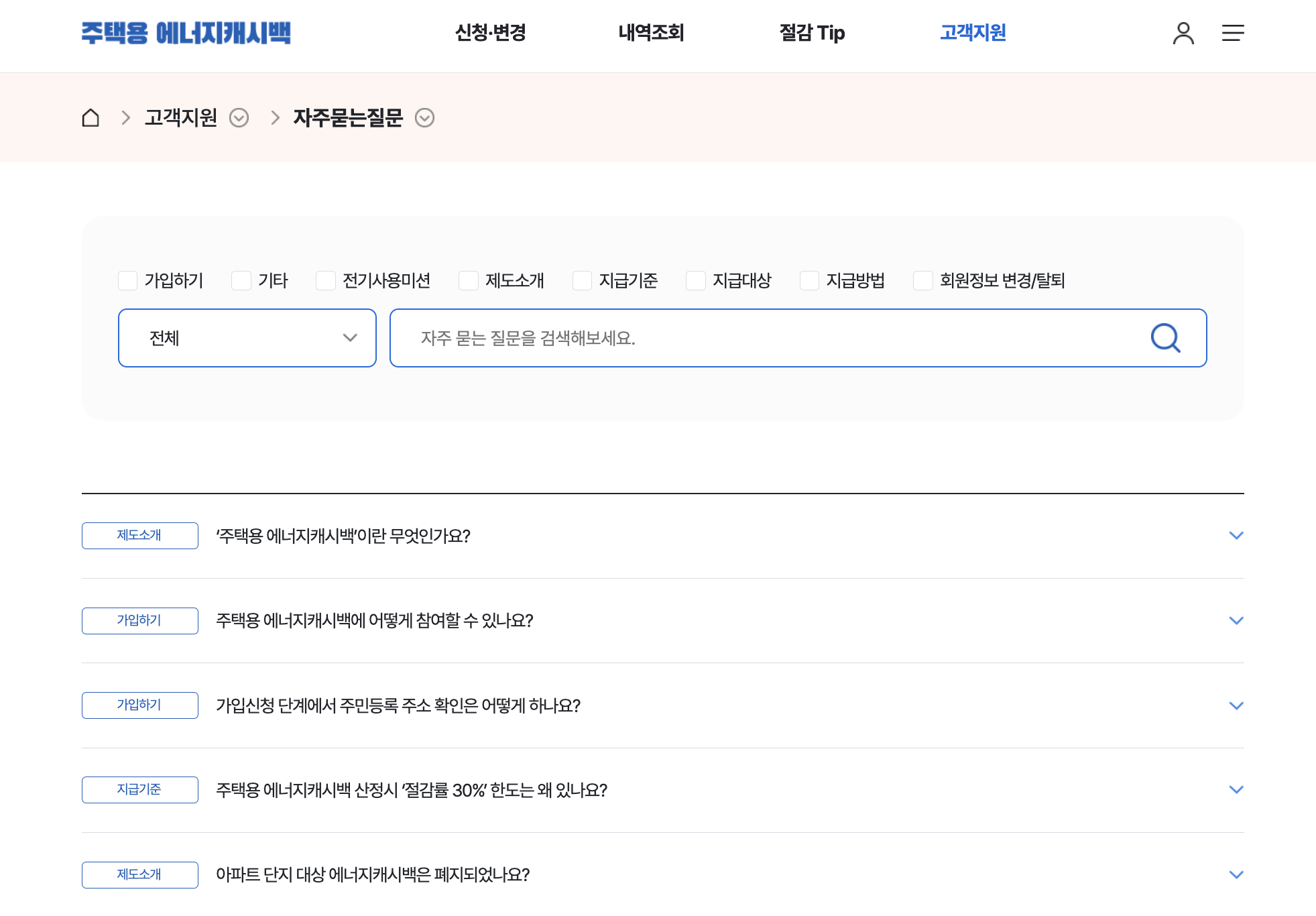Viewport: 1316px width, 916px height.
Task: Open the search magnifier icon
Action: coord(1167,338)
